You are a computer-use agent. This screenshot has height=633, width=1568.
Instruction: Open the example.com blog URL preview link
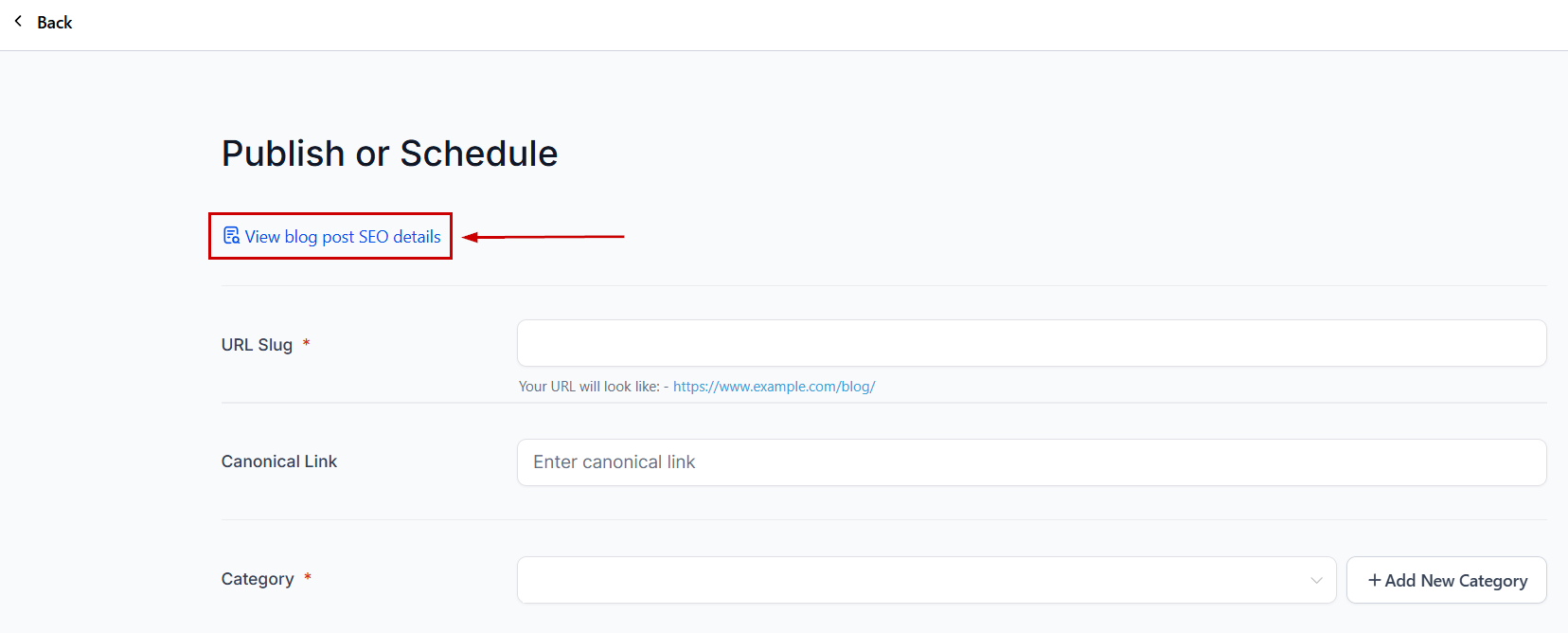point(774,387)
